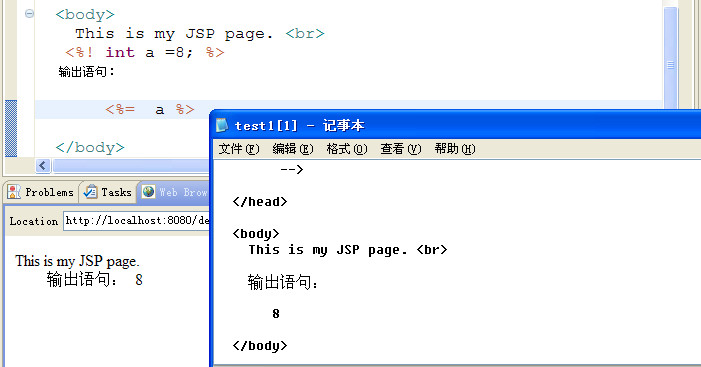The image size is (701, 367).
Task: Switch to the Problems tab
Action: (x=41, y=192)
